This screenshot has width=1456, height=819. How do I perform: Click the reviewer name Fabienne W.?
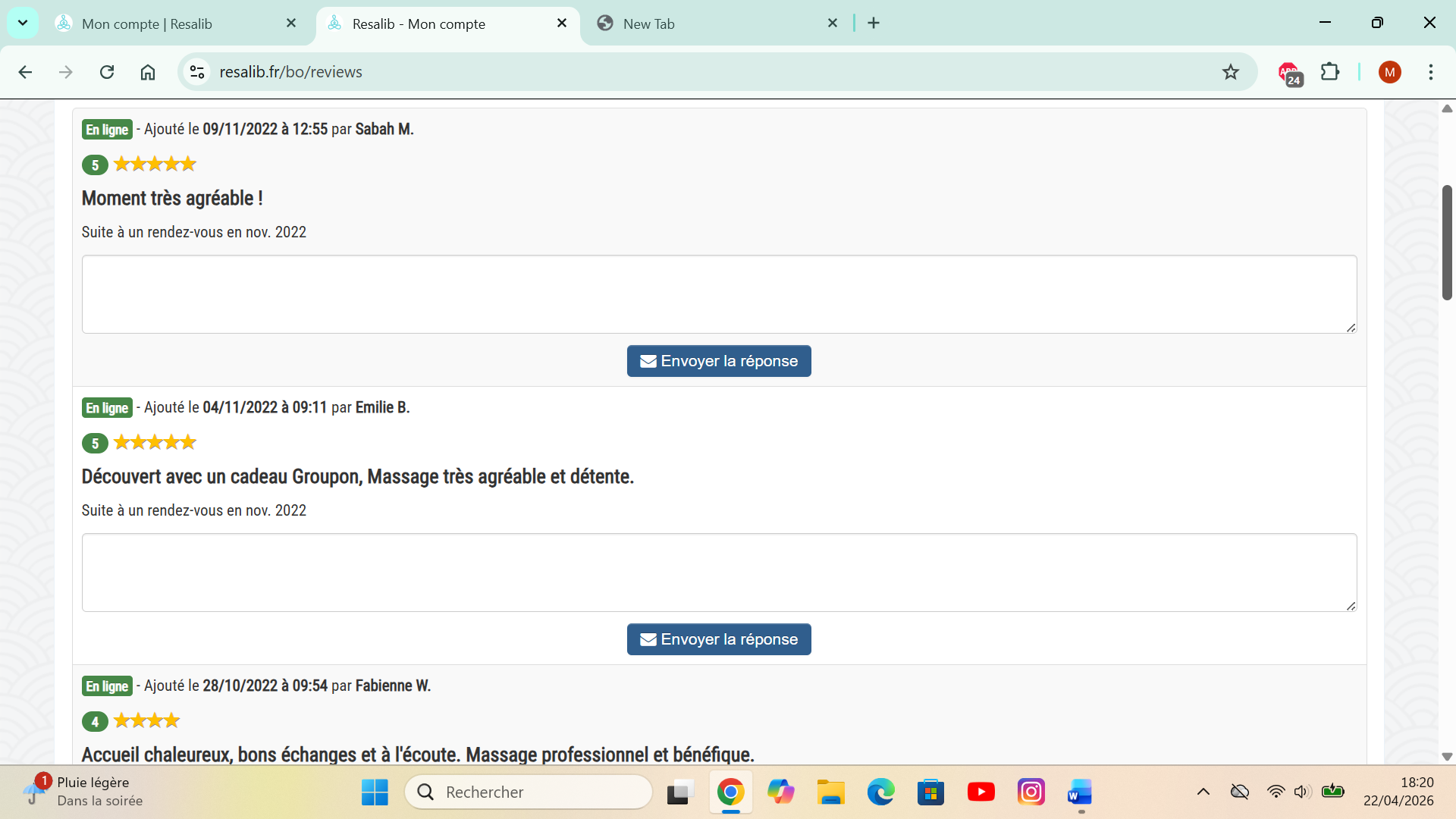393,686
